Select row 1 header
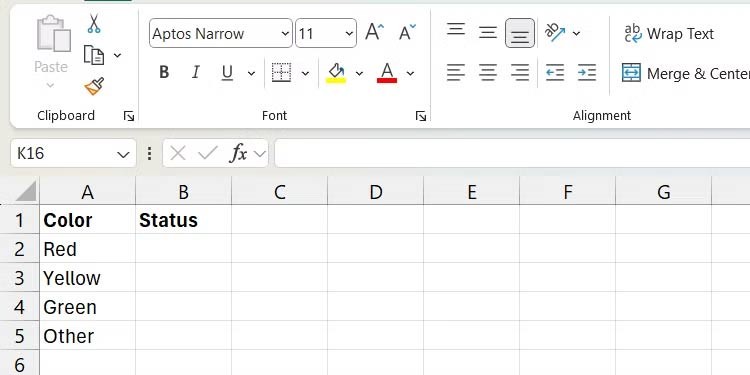750x375 pixels. coord(19,220)
